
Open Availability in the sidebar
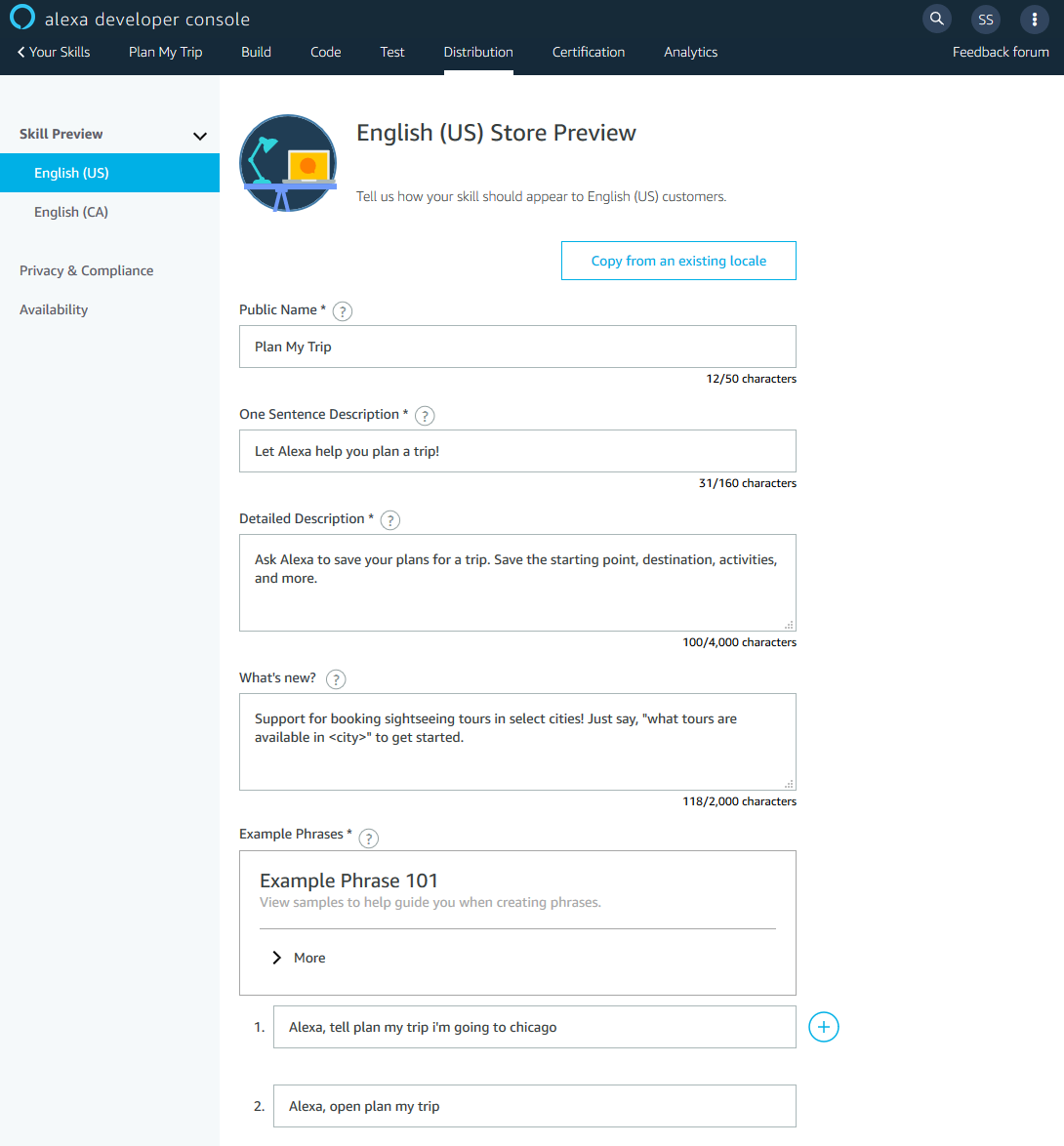[54, 309]
